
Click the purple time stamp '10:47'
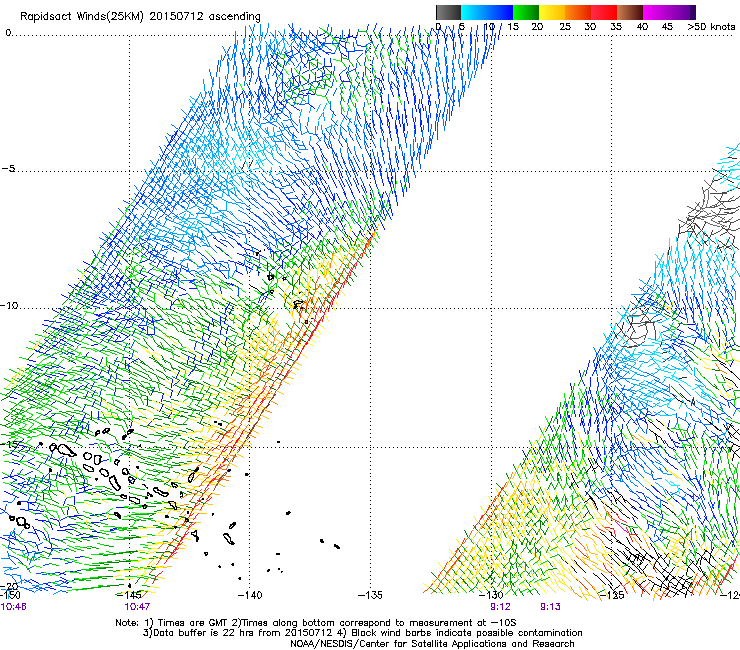pos(137,607)
